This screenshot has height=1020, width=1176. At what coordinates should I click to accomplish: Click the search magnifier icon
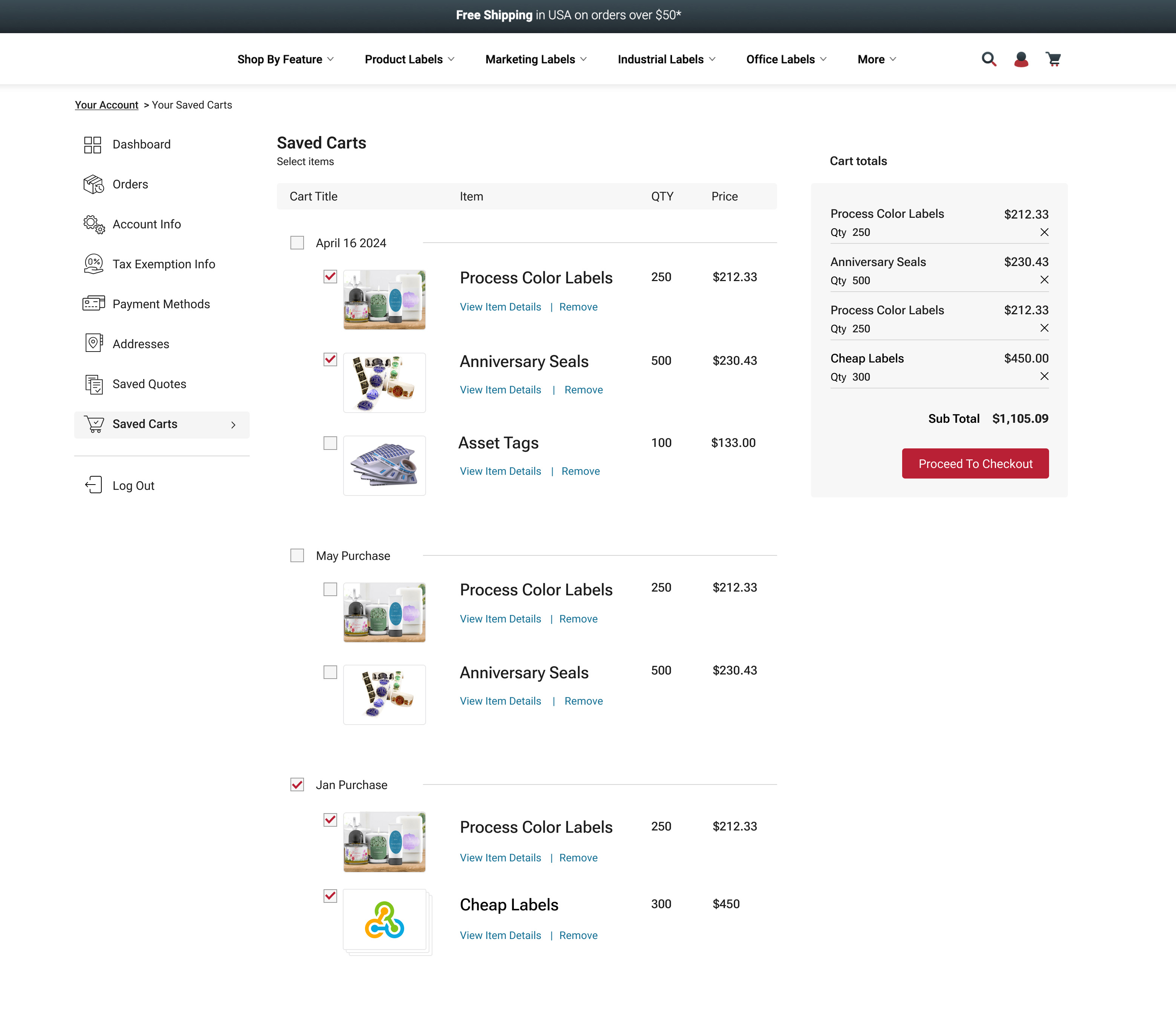coord(988,59)
